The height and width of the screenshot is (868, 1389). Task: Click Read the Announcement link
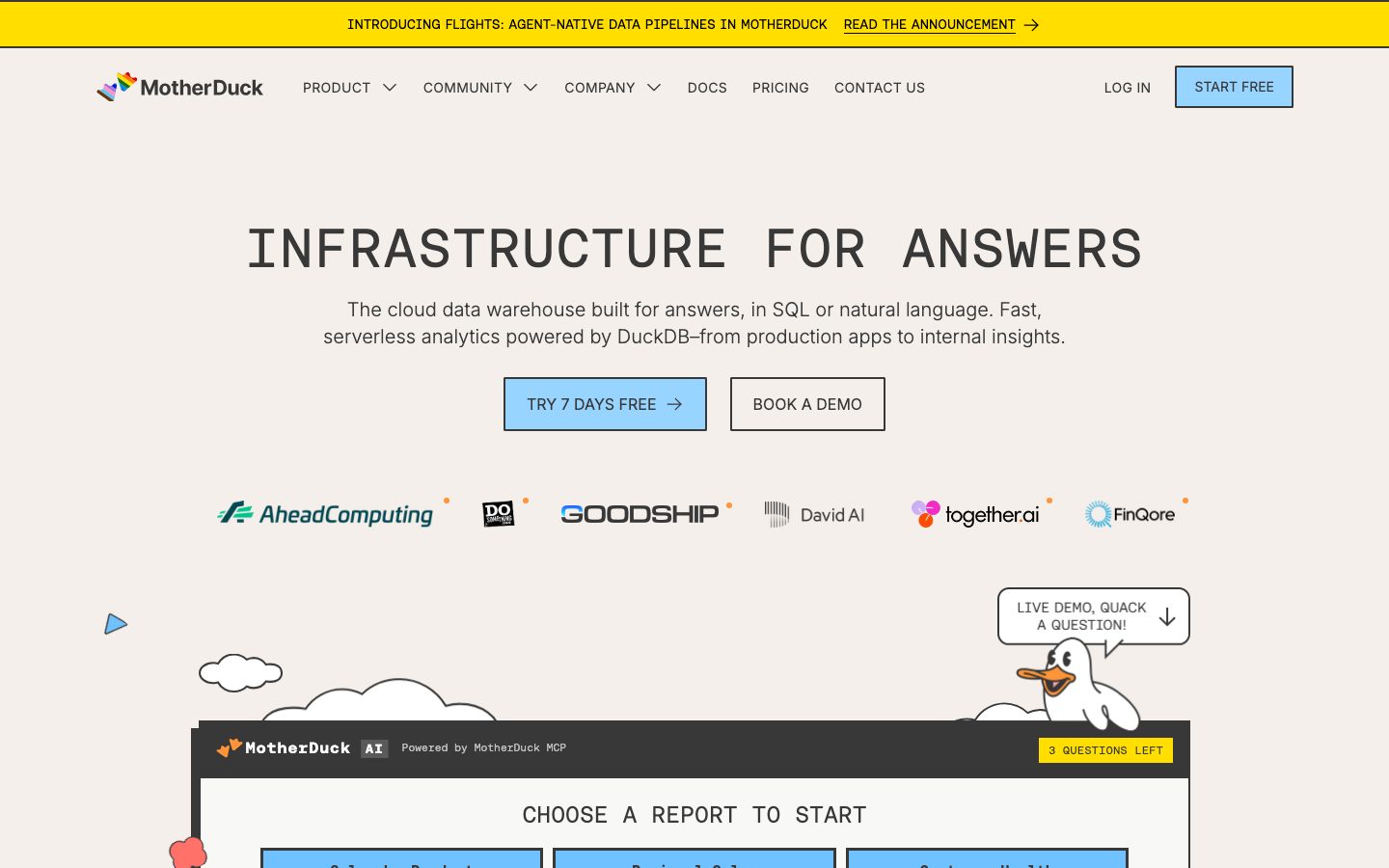coord(930,24)
